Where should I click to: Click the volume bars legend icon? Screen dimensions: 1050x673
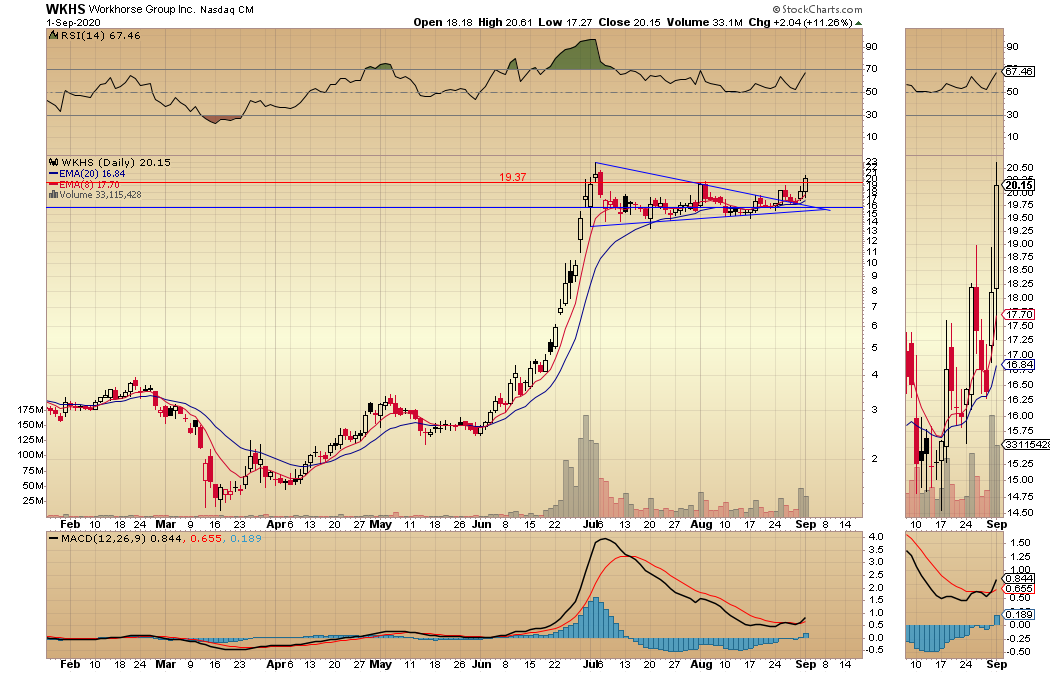pyautogui.click(x=54, y=195)
